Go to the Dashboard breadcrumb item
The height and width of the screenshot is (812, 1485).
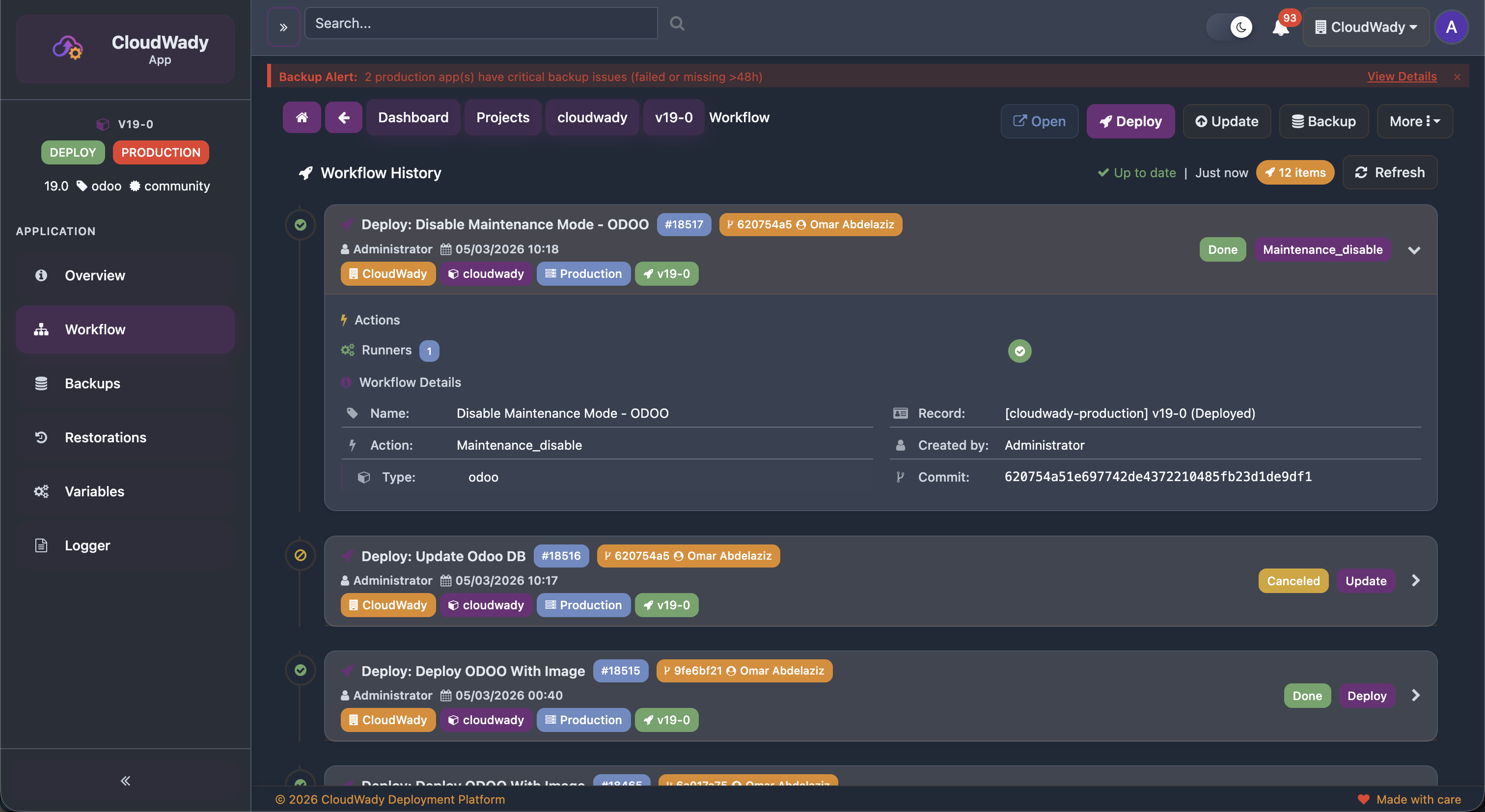pyautogui.click(x=413, y=117)
